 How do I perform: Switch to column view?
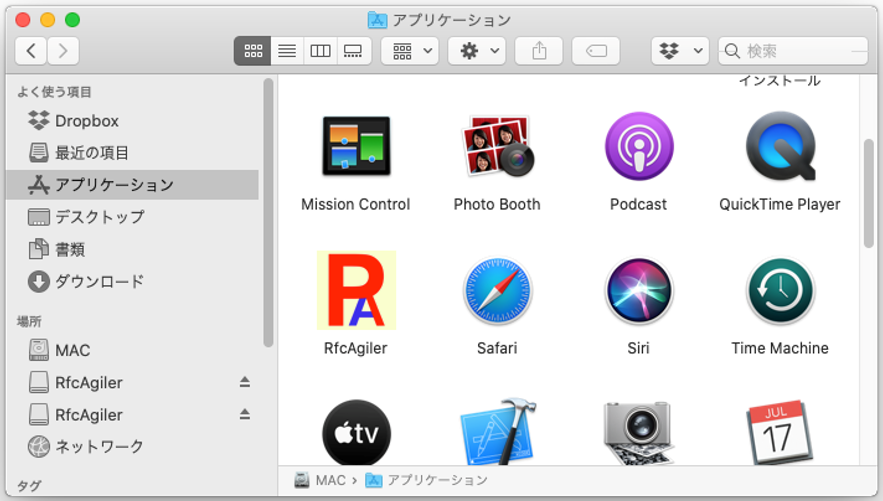(x=320, y=51)
